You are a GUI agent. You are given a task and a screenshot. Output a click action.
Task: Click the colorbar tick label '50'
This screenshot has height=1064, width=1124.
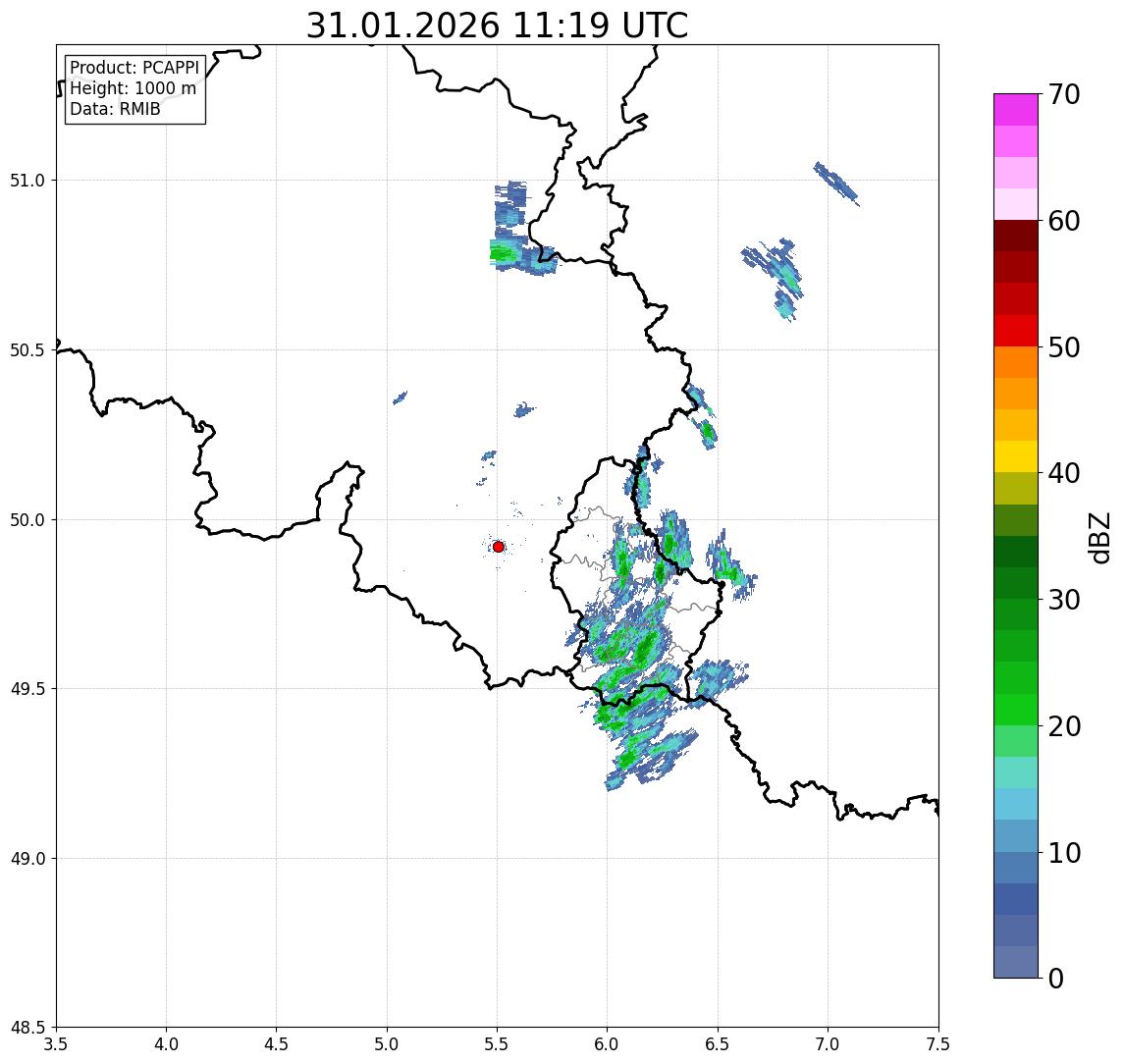(1063, 347)
